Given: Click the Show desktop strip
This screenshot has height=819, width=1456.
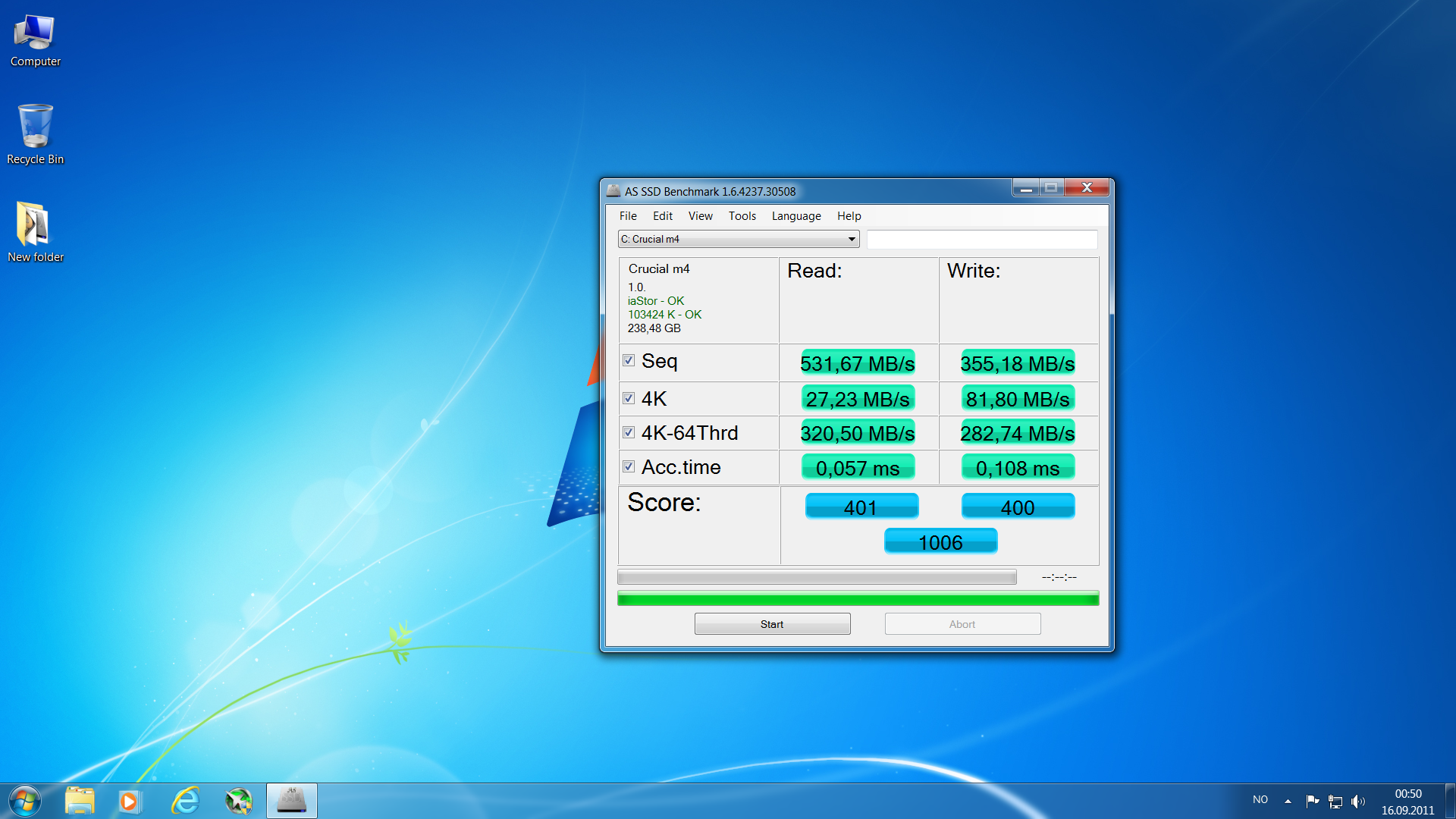Looking at the screenshot, I should pyautogui.click(x=1450, y=801).
